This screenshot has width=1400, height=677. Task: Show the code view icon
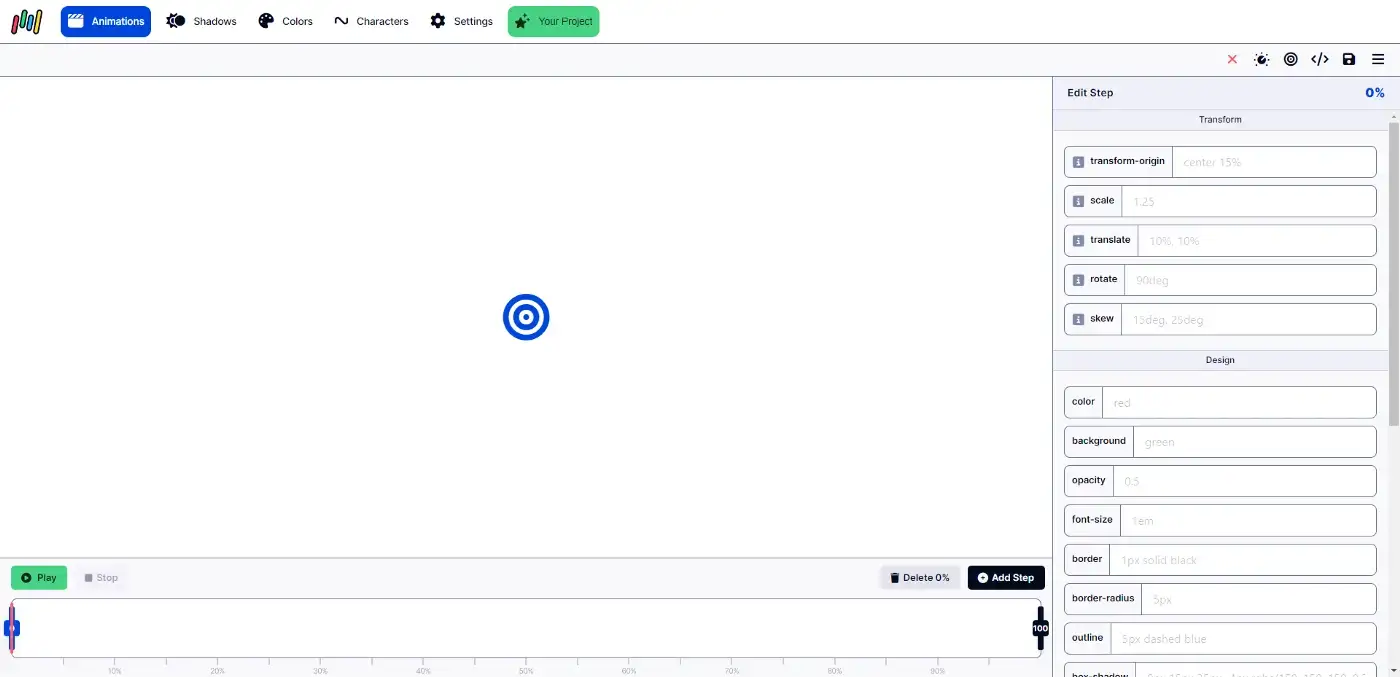click(x=1320, y=59)
